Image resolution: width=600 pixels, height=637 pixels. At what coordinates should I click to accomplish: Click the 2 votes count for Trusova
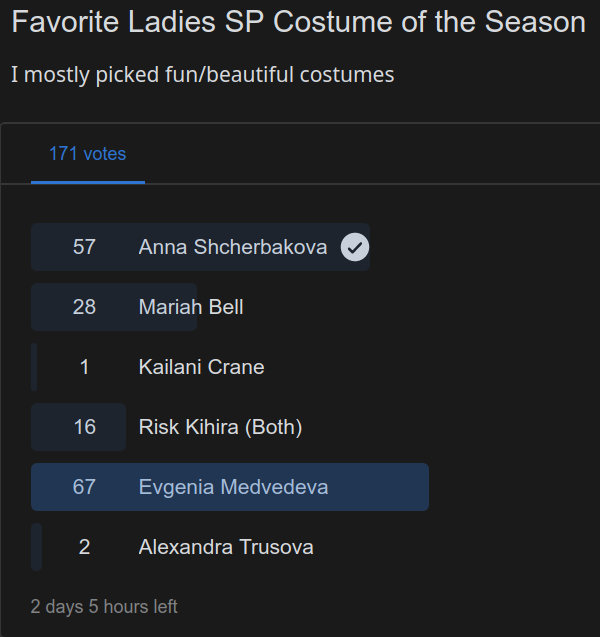coord(84,547)
